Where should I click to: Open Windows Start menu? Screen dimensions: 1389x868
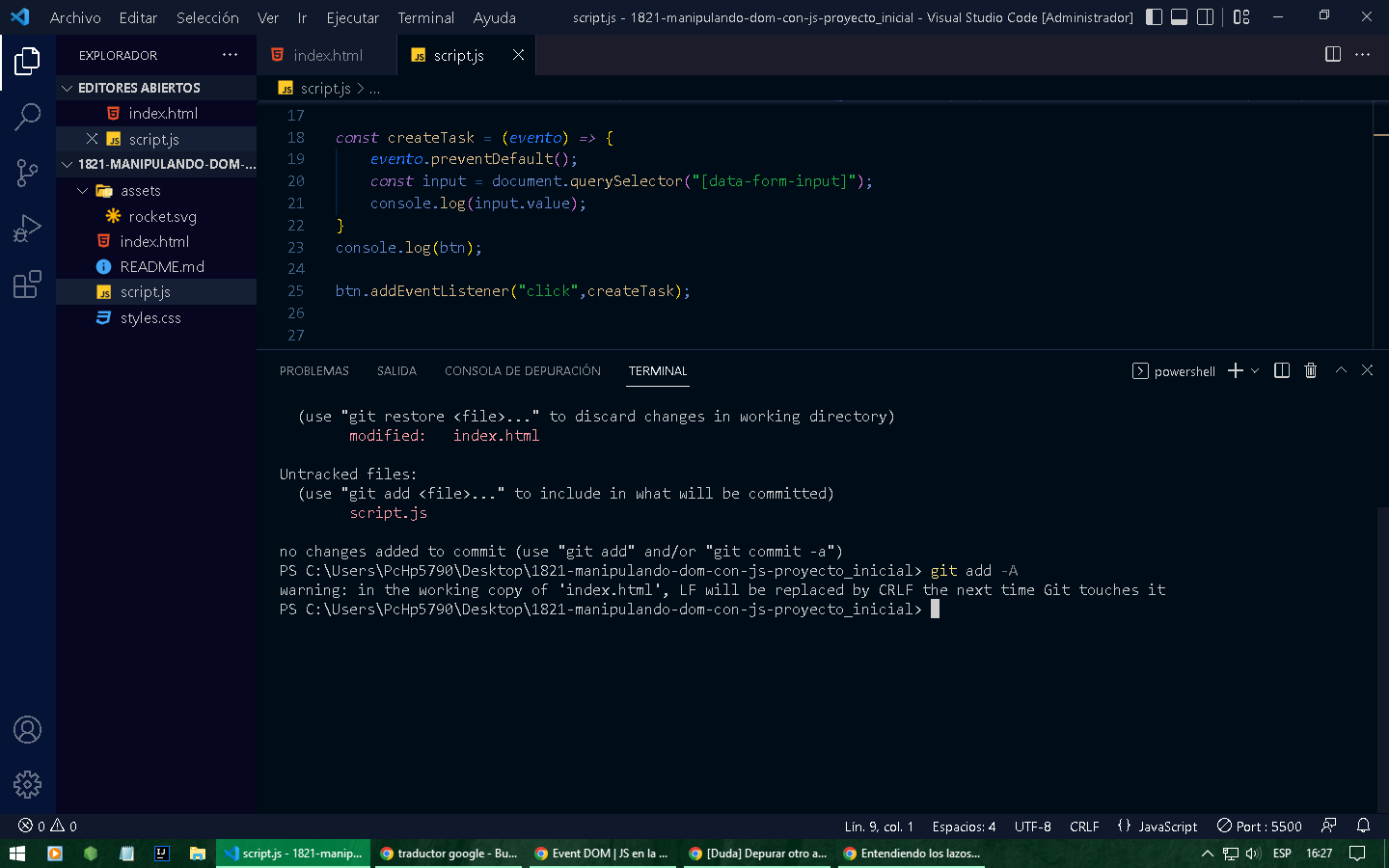click(17, 854)
